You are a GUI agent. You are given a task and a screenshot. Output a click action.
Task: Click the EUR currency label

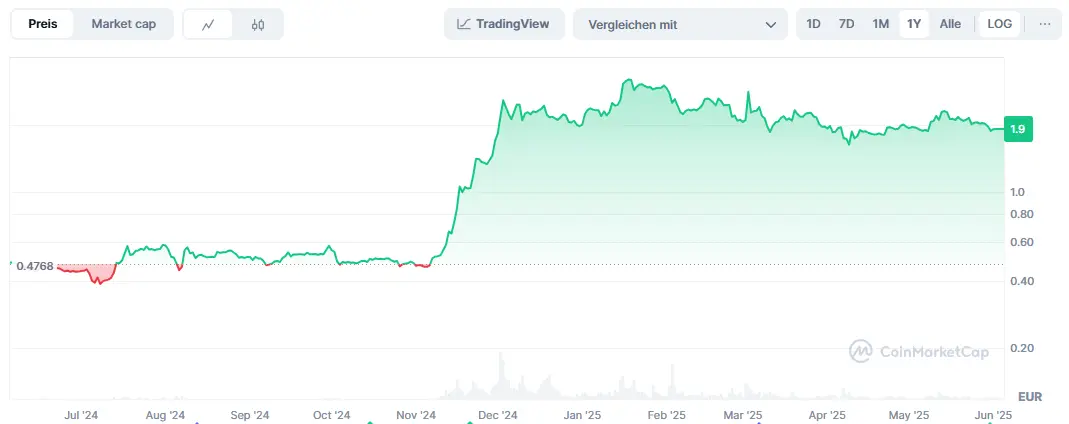click(x=1030, y=396)
